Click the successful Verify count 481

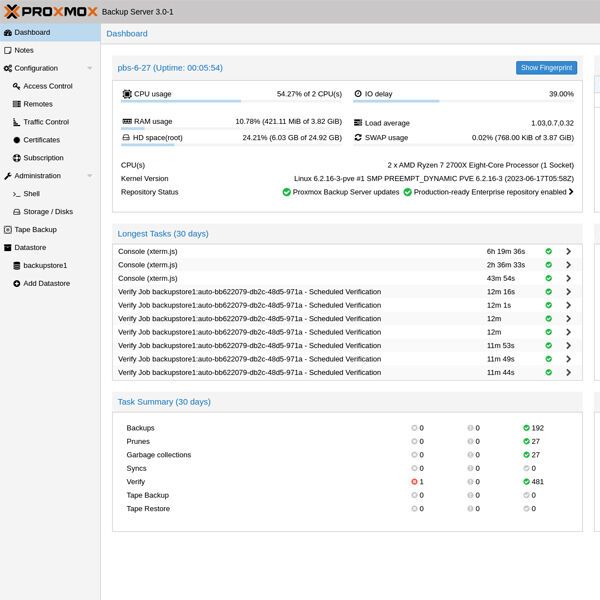[533, 482]
